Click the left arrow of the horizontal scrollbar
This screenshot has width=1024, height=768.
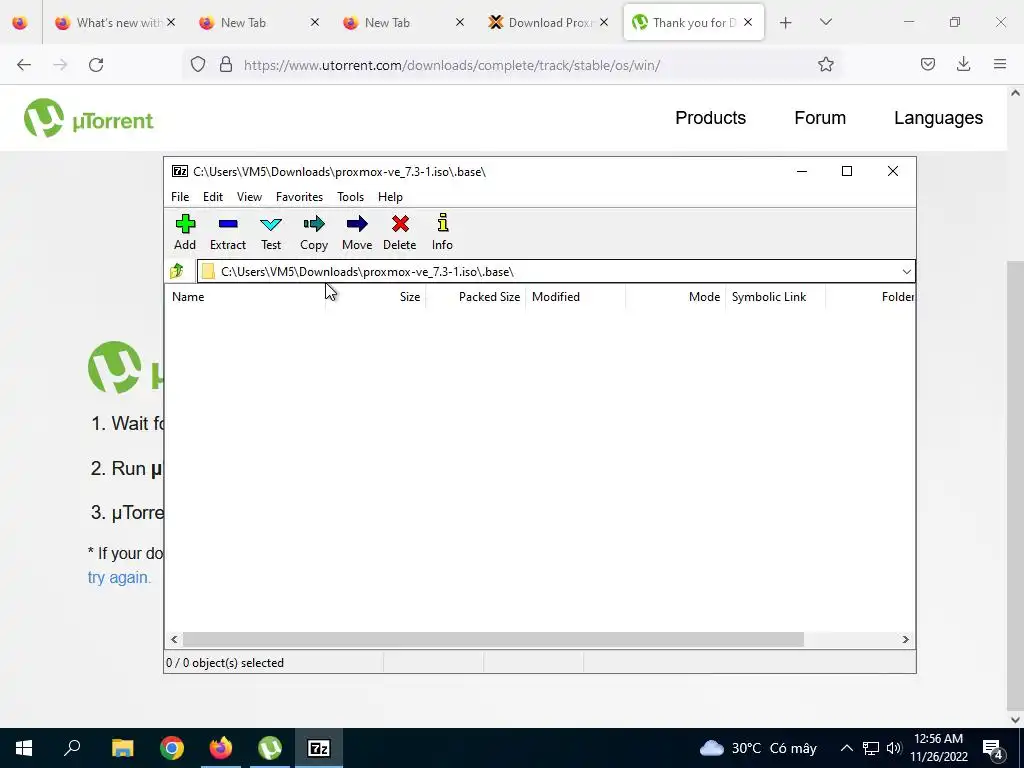174,639
